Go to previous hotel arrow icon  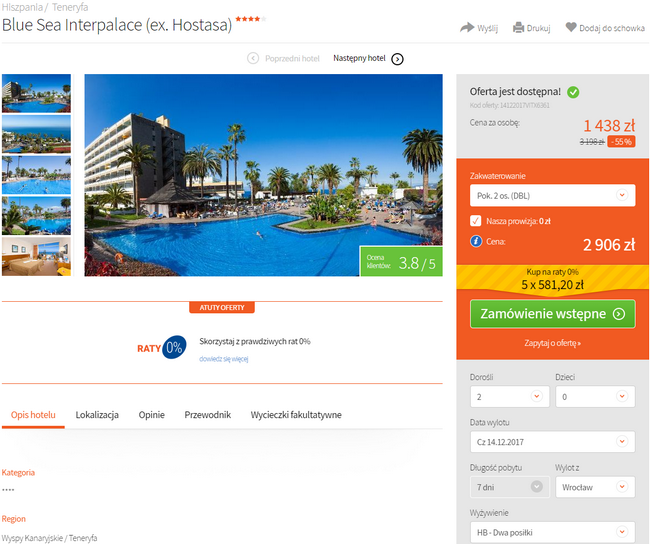pos(253,58)
